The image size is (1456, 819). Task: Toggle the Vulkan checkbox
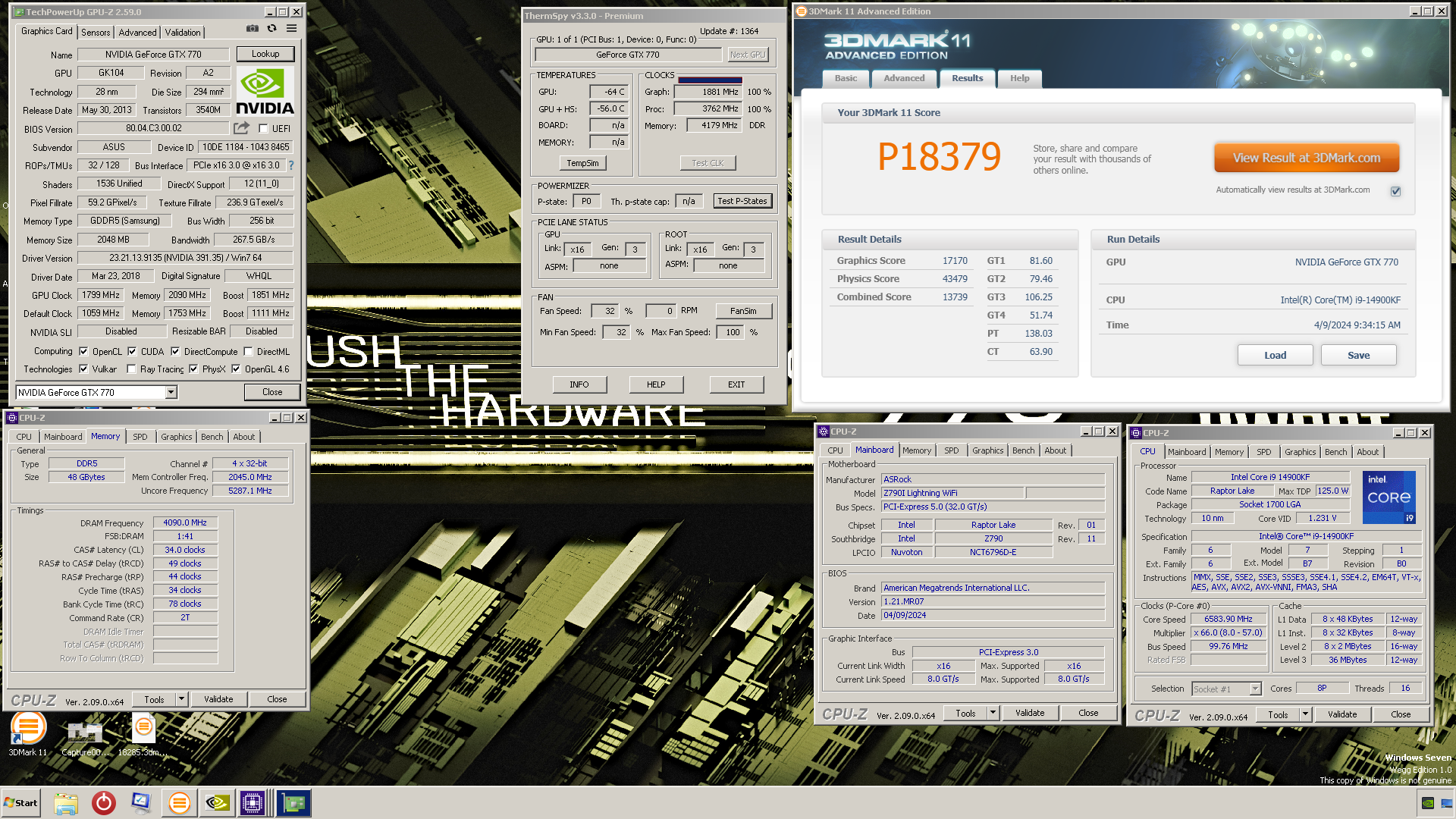click(x=83, y=369)
